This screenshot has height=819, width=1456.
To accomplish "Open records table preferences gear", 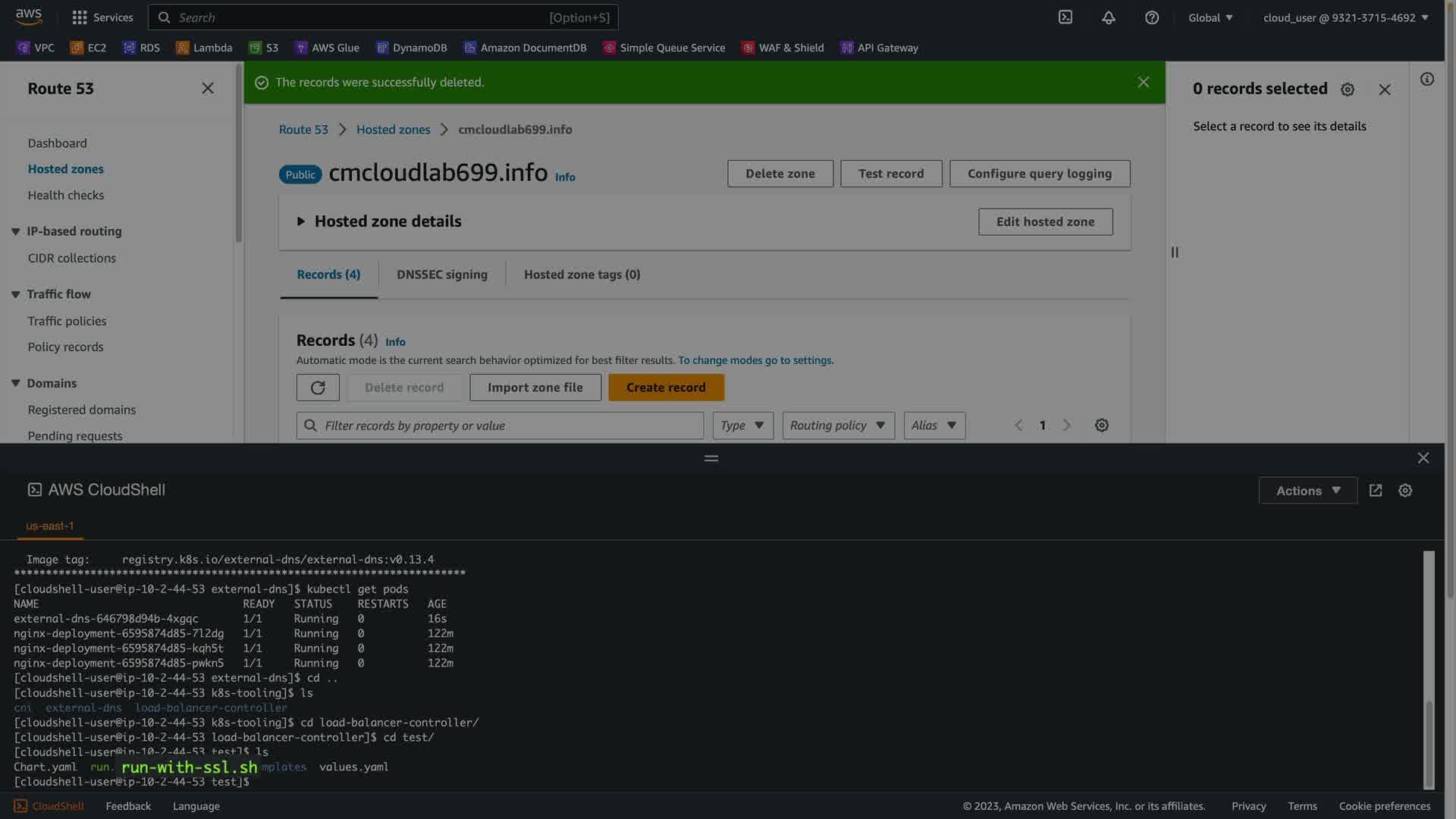I will 1102,425.
